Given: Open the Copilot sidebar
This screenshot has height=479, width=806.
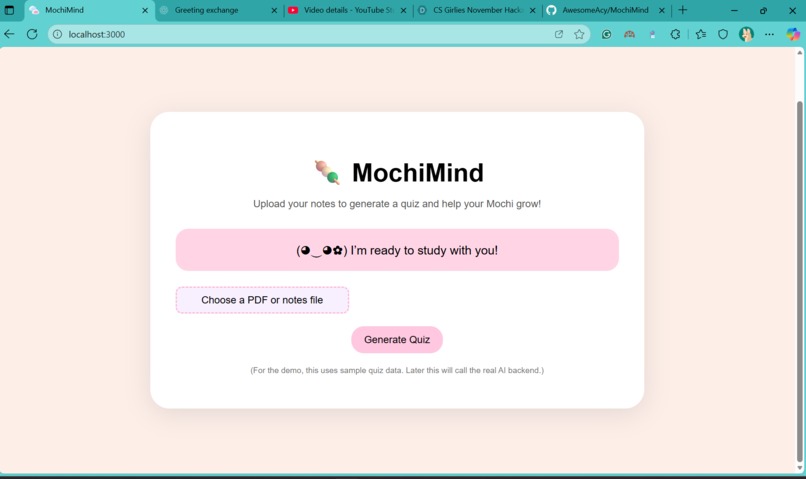Looking at the screenshot, I should tap(793, 34).
